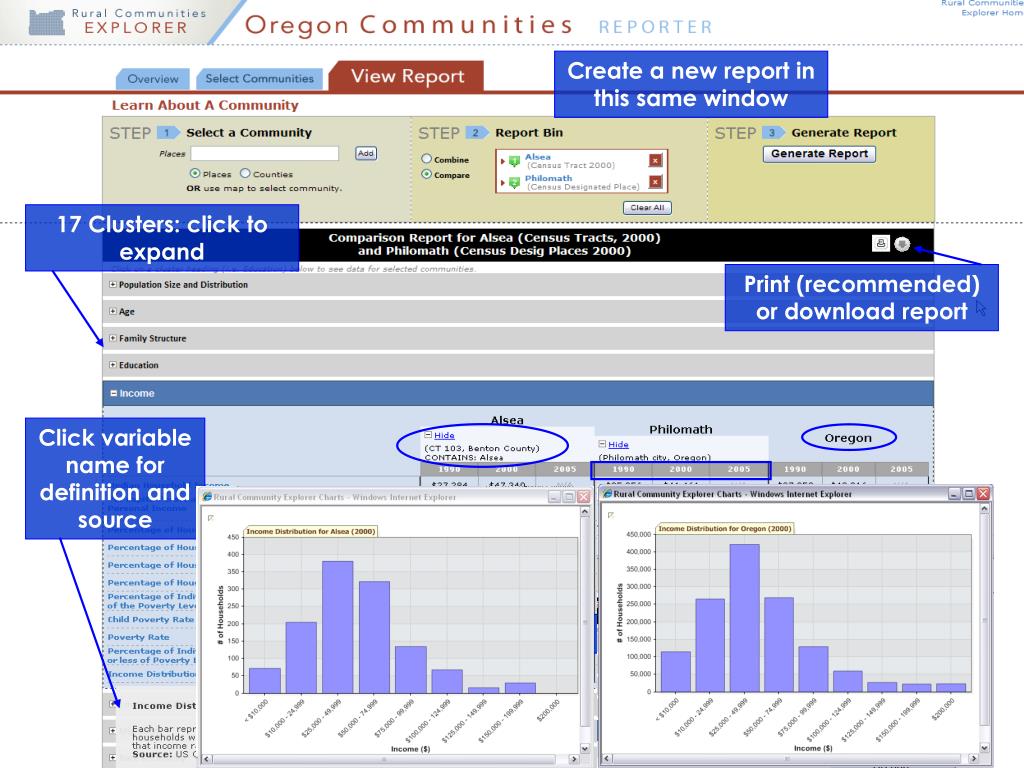Click scroll-left arrow in Oregon chart window
Screen dimensions: 1024x768
tap(607, 758)
